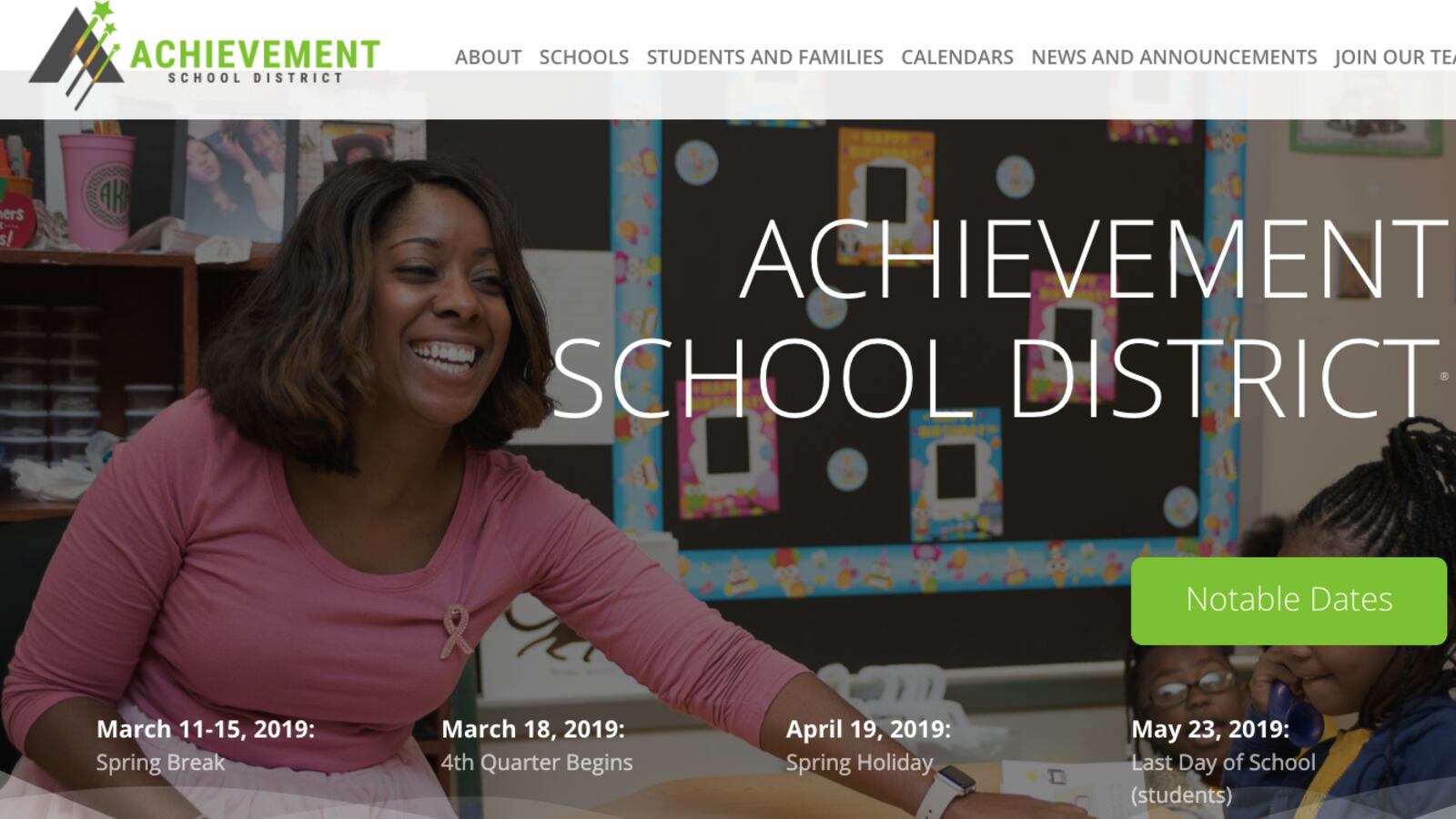
Task: Click the Spring Break event text
Action: 160,763
